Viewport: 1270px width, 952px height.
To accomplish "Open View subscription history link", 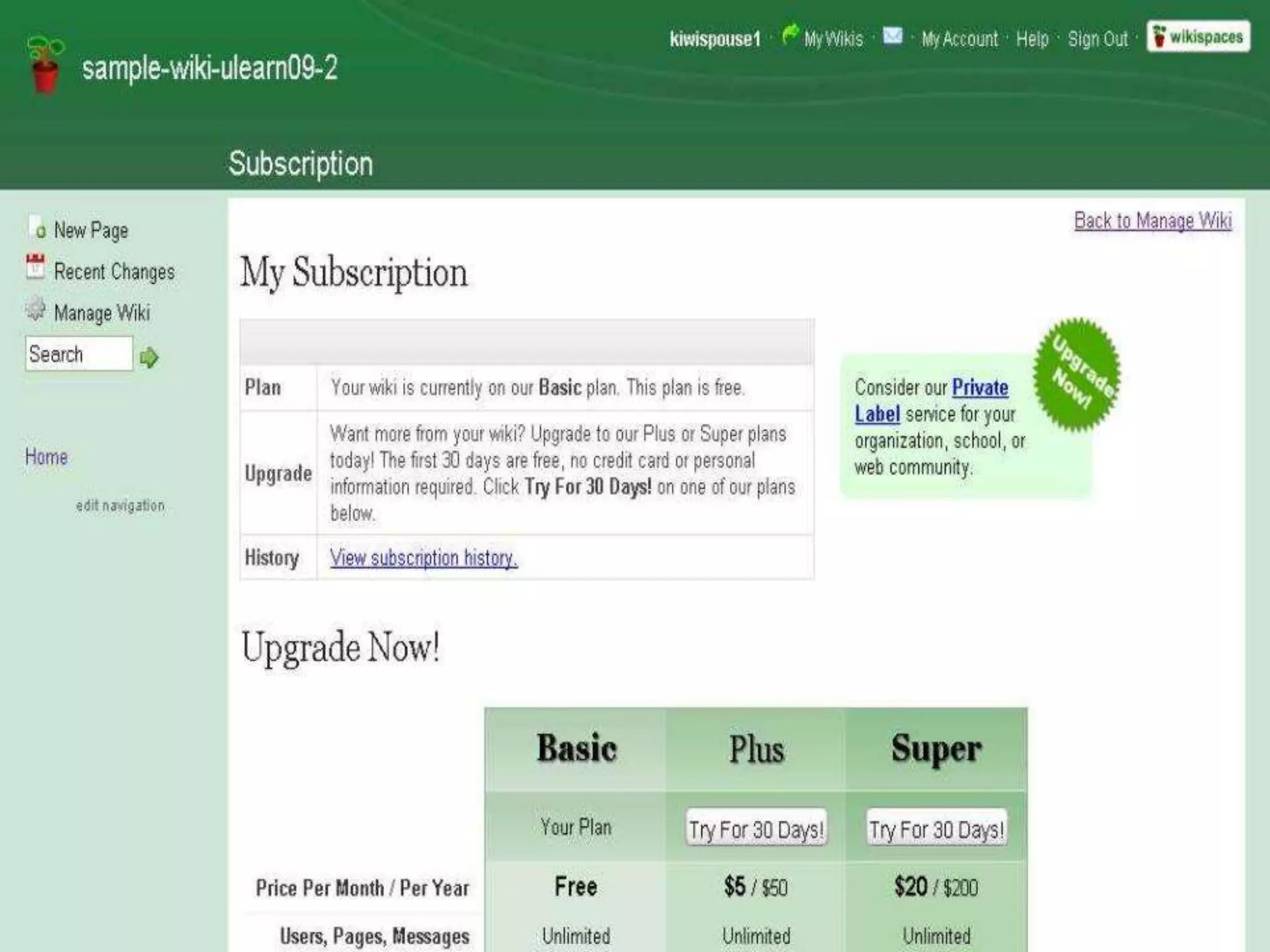I will [423, 558].
